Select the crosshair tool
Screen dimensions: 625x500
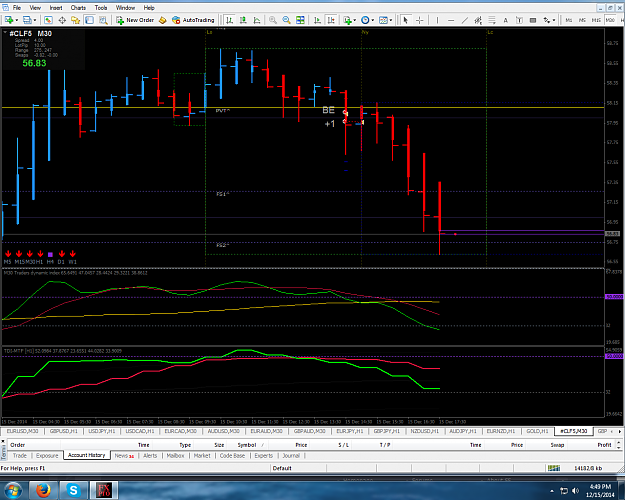click(420, 20)
